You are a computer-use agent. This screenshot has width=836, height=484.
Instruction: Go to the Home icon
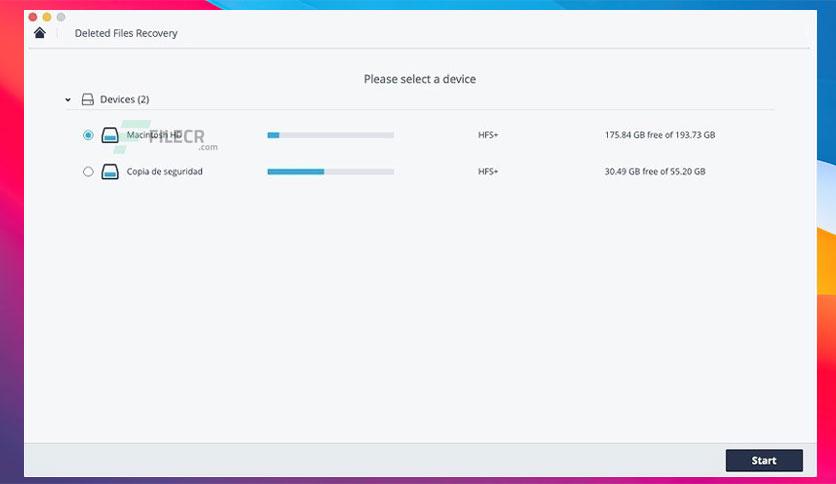tap(39, 33)
